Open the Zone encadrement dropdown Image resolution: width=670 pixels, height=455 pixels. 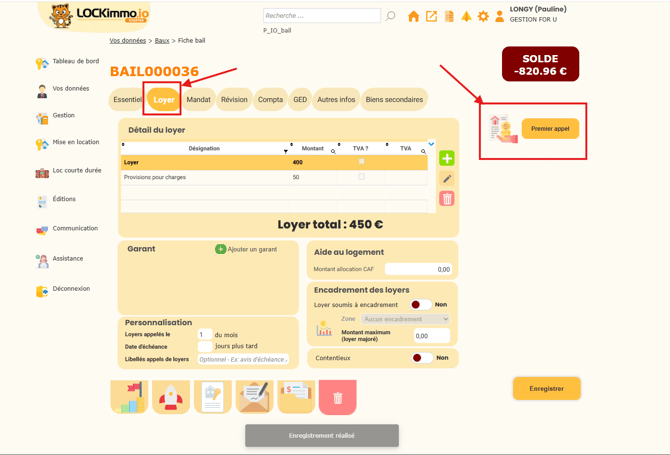(405, 319)
